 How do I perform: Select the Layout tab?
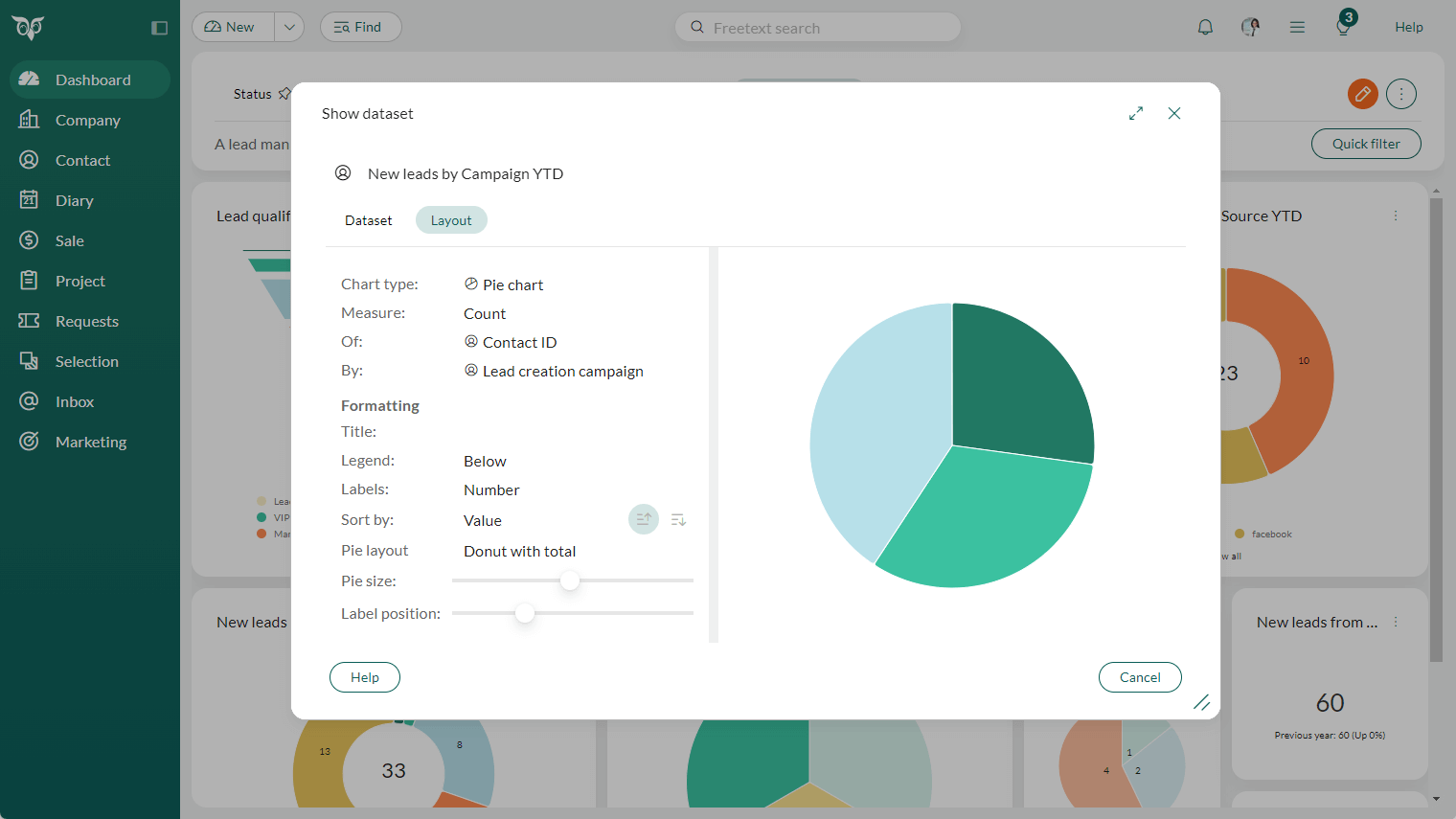pyautogui.click(x=451, y=219)
